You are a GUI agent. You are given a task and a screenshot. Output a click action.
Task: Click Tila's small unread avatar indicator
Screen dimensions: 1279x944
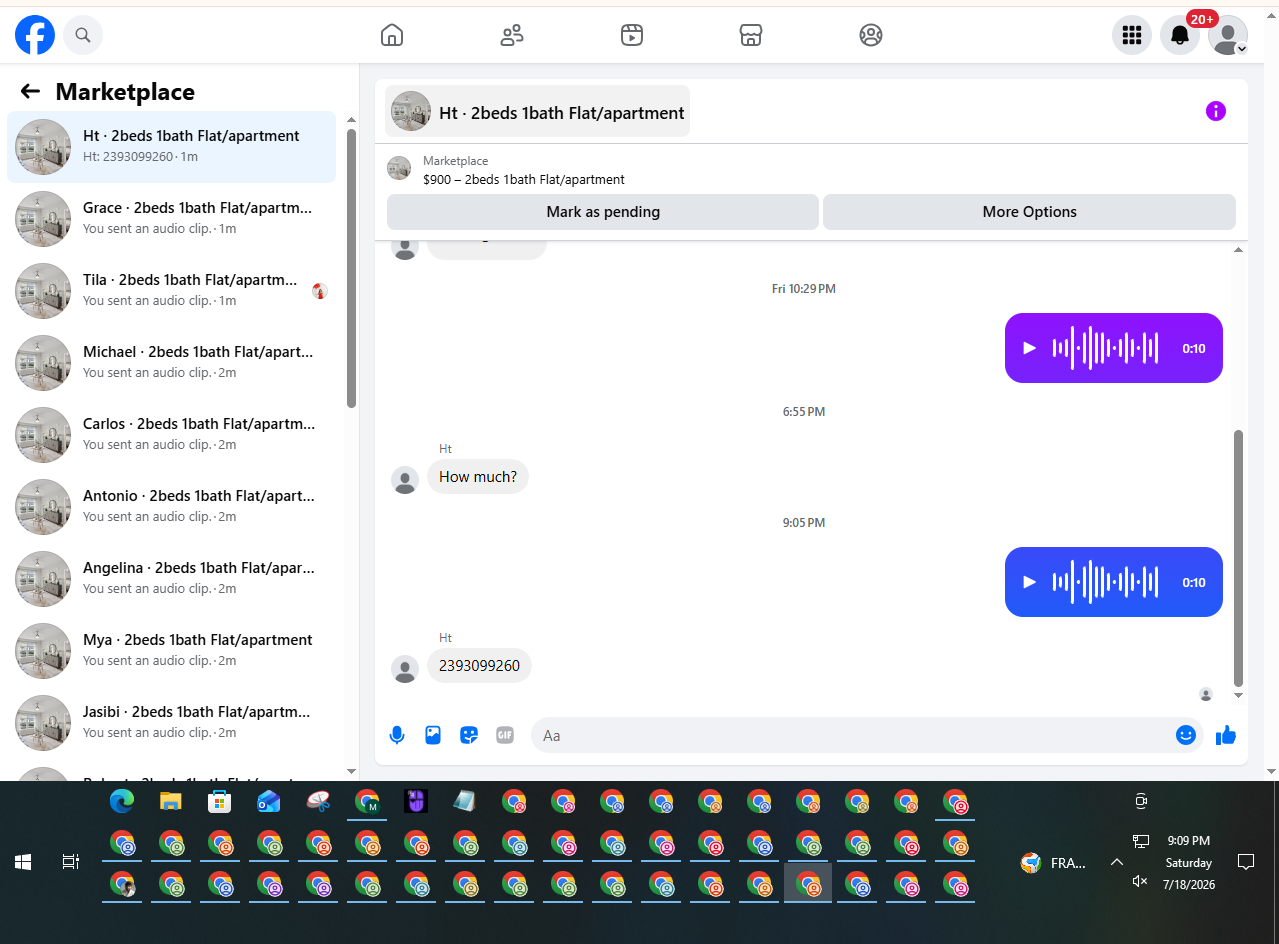click(320, 291)
